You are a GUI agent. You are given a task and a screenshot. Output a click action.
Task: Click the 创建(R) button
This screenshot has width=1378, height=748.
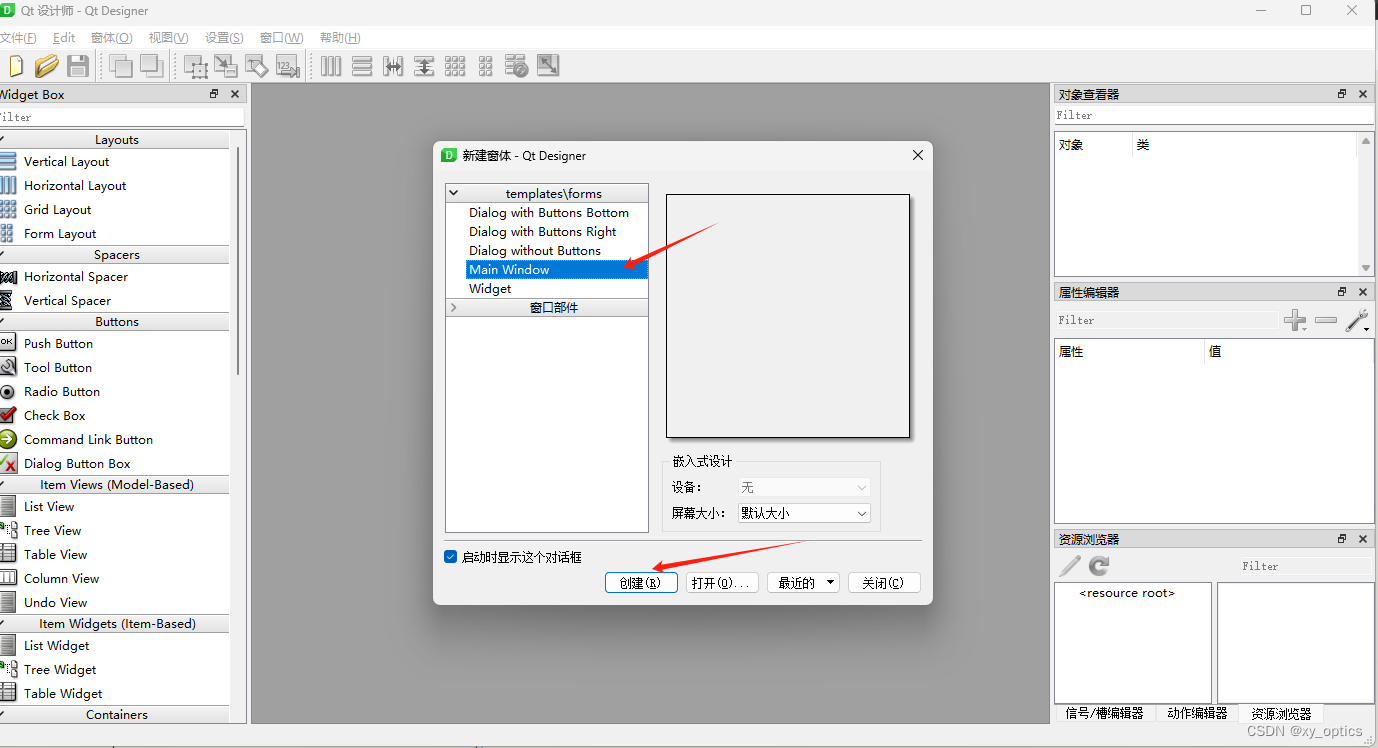coord(641,583)
